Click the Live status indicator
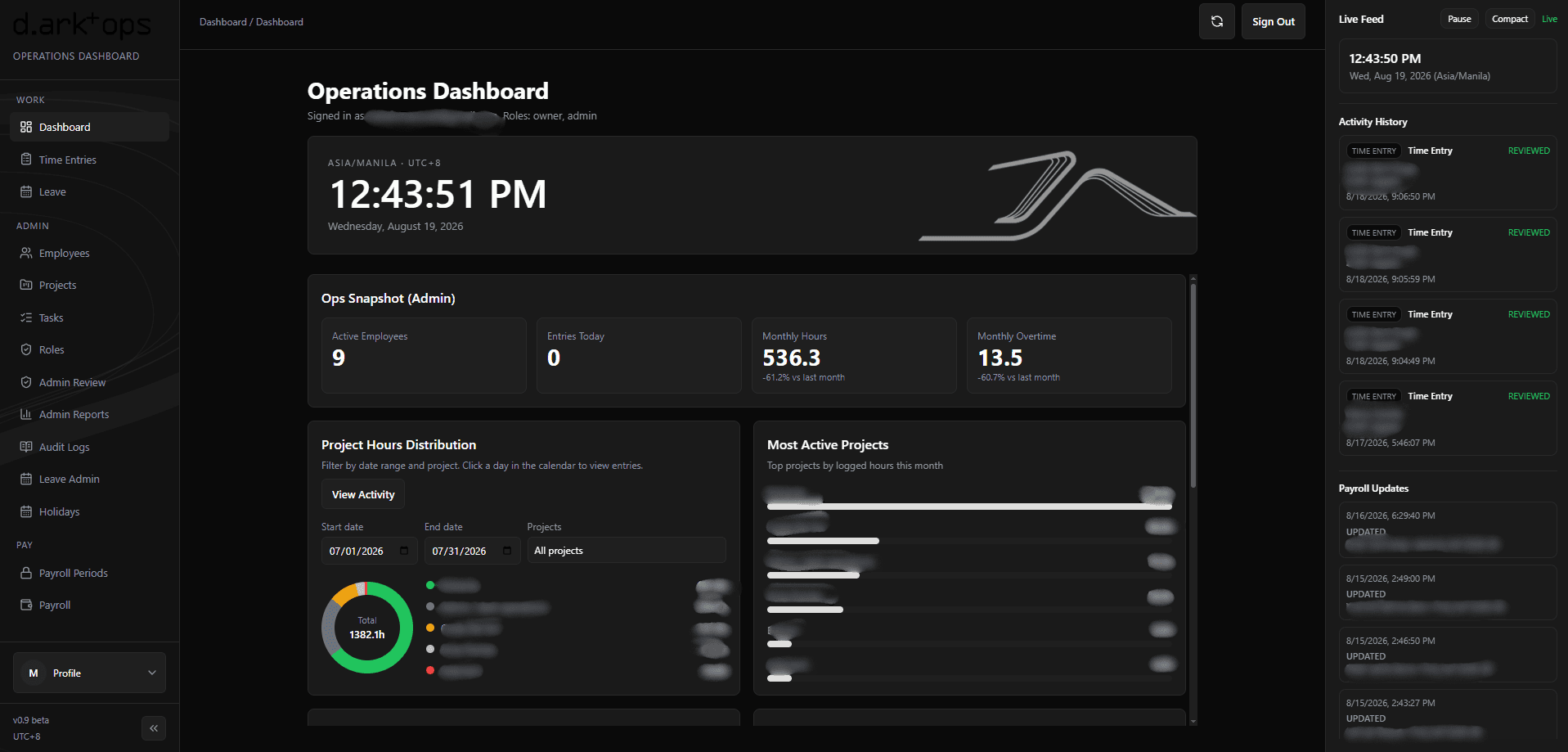Viewport: 1568px width, 752px height. click(1549, 19)
